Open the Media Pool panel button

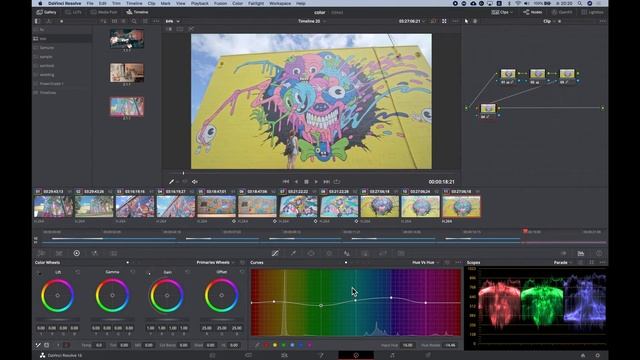104,12
